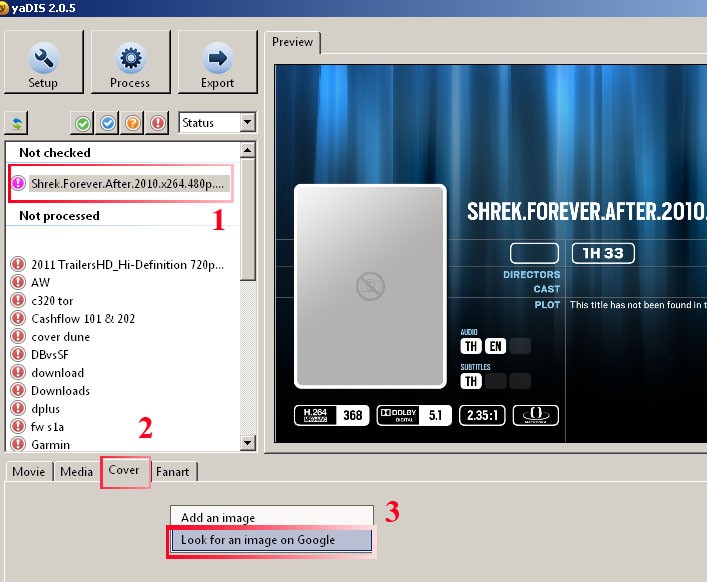
Task: Click the EN audio language badge
Action: 495,346
